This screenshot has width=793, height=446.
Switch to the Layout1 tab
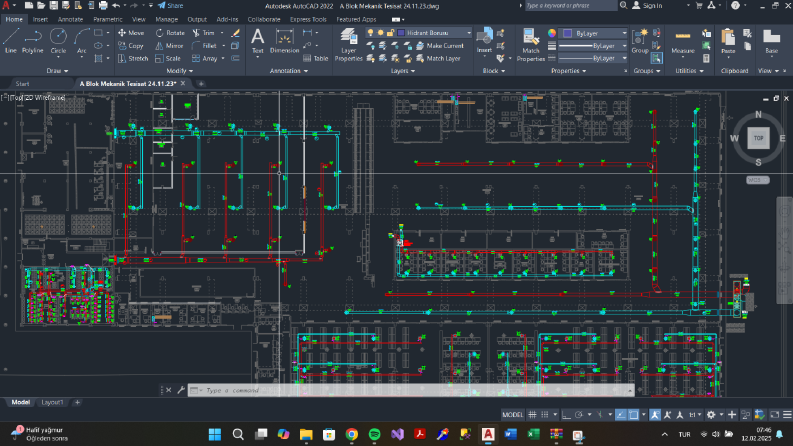point(52,403)
